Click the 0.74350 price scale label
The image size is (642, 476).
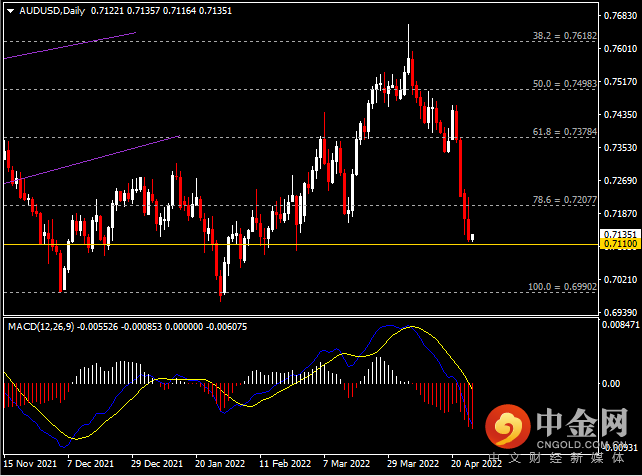point(621,115)
